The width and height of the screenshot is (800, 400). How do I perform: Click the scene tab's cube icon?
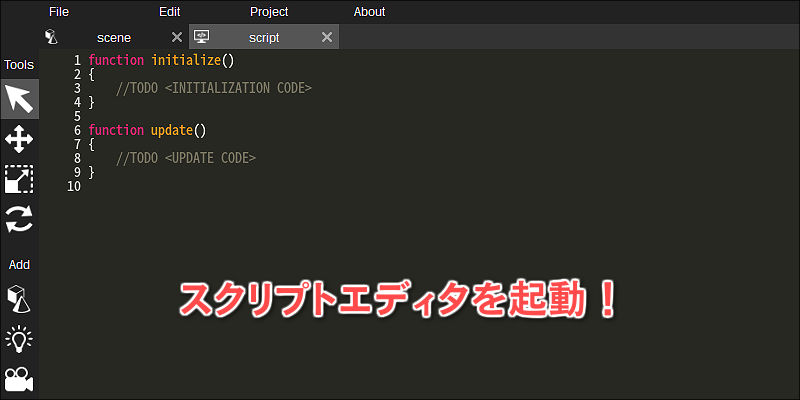tap(52, 37)
